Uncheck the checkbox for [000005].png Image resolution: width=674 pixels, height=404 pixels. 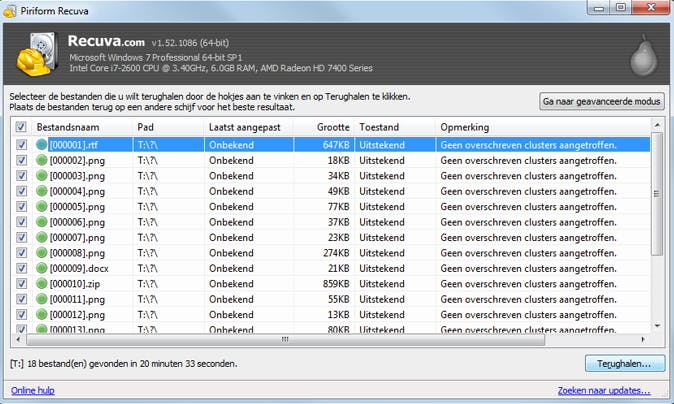pyautogui.click(x=21, y=207)
